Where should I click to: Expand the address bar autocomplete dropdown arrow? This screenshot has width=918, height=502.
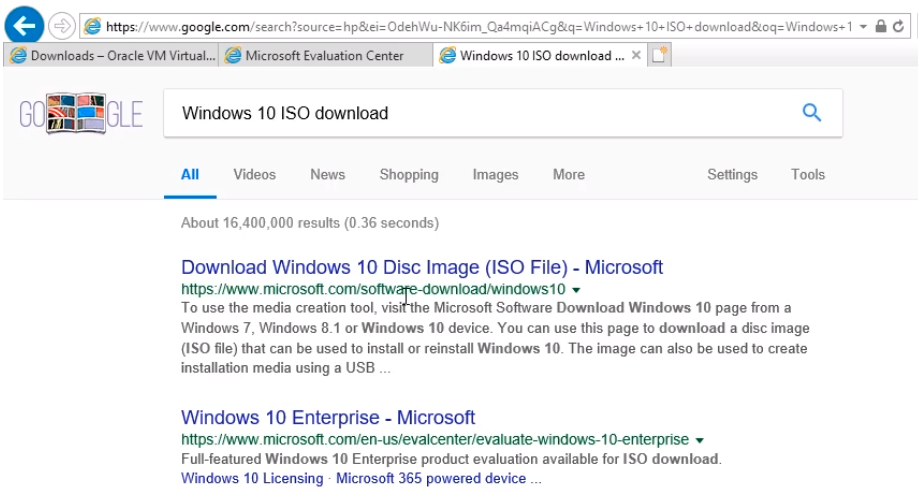863,26
